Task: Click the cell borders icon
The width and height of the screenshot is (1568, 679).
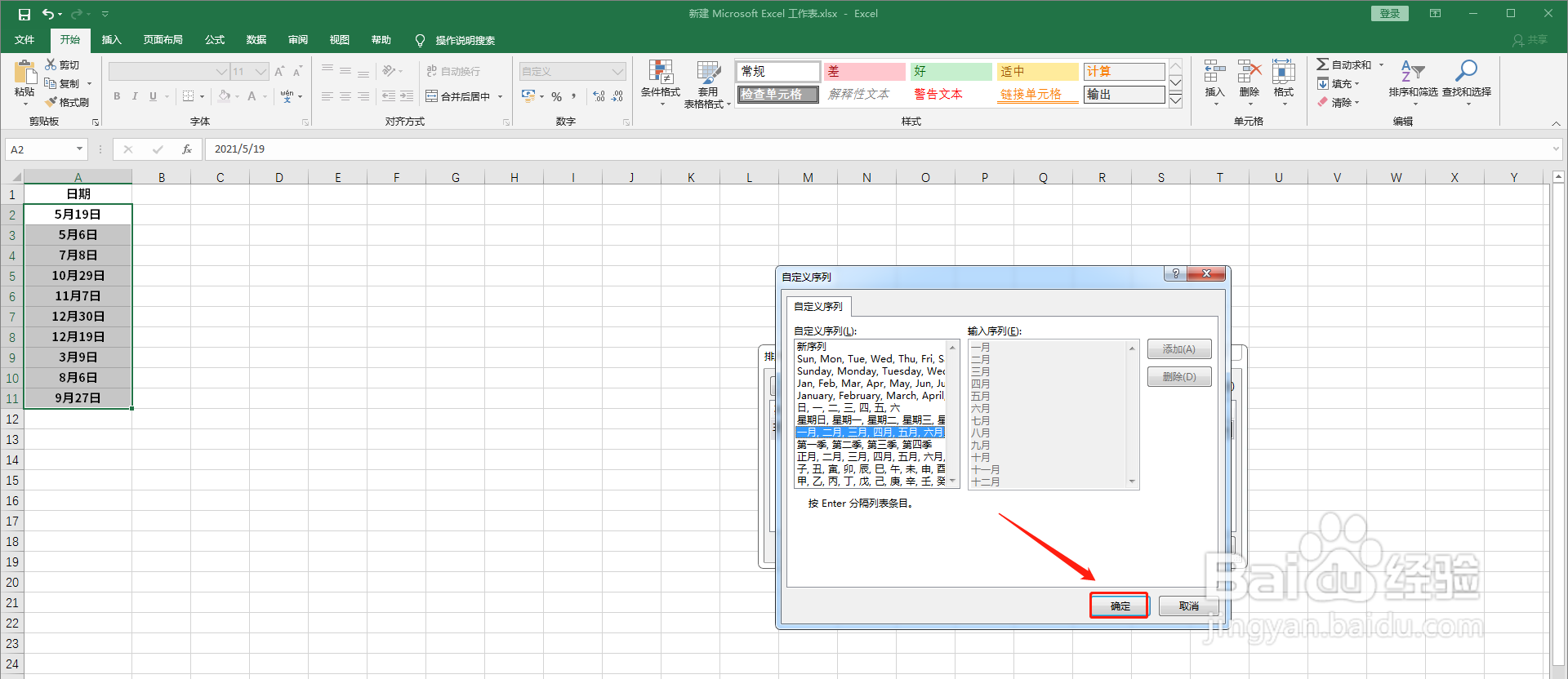Action: pos(188,96)
